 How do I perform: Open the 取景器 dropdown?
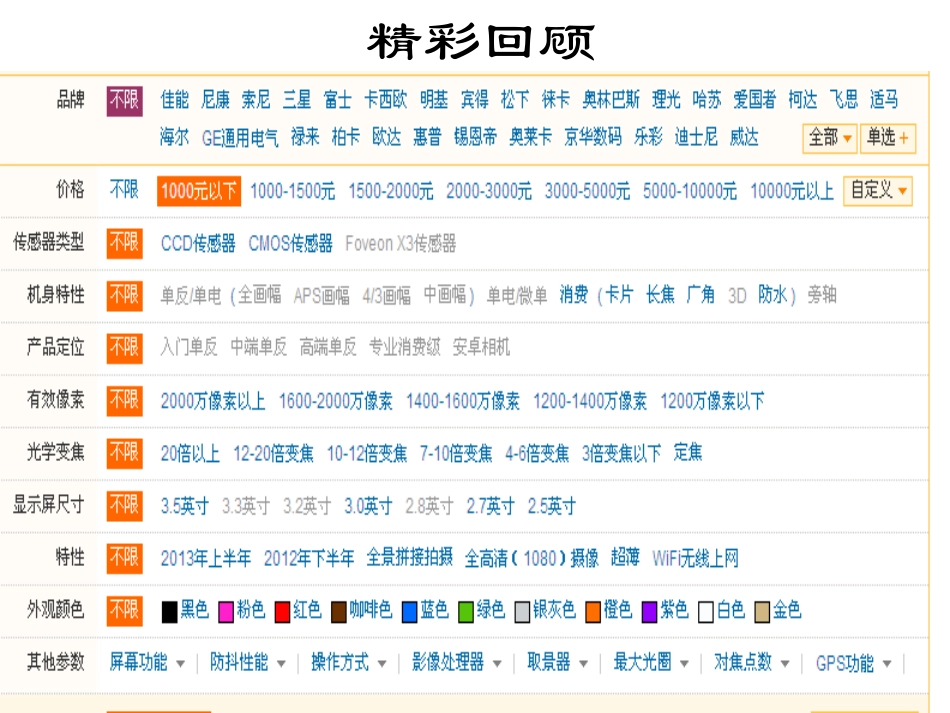(557, 663)
